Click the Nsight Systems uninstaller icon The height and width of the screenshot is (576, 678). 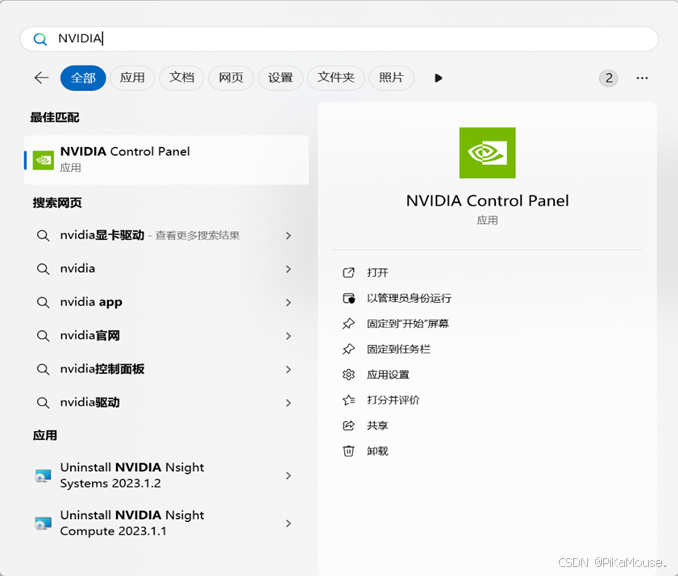point(43,476)
